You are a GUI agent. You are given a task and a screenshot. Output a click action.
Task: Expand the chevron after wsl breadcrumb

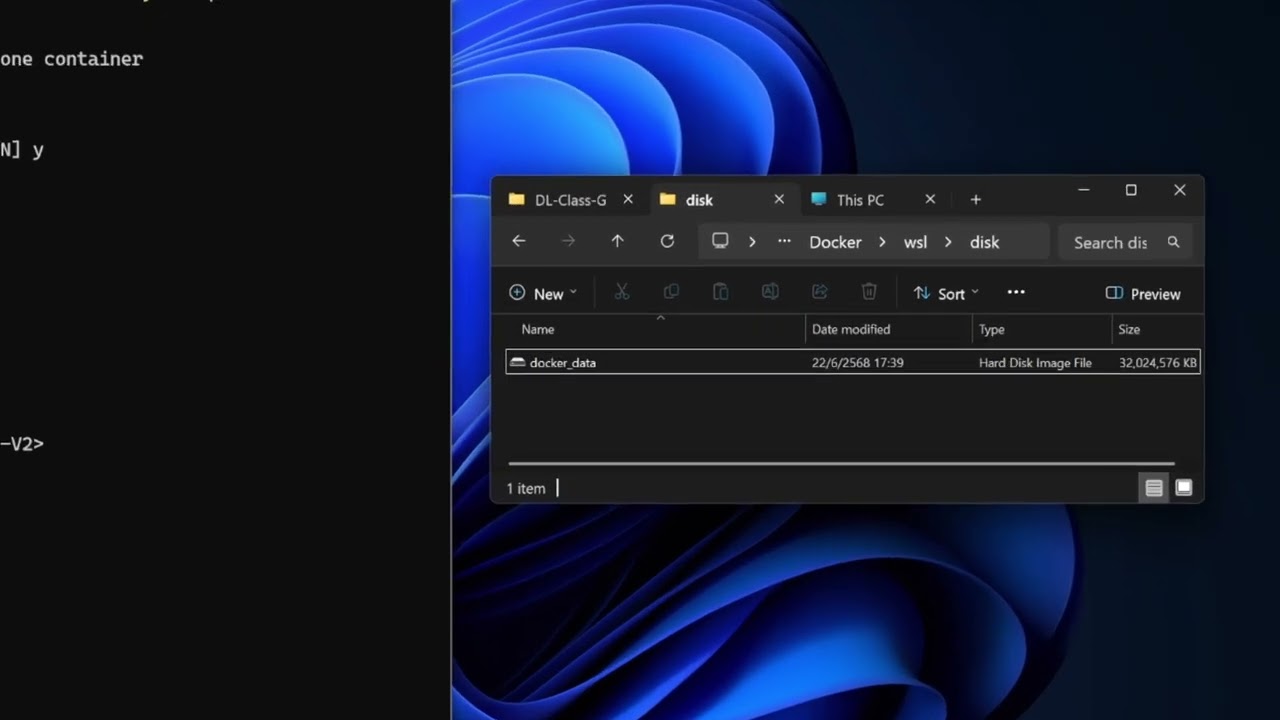948,242
